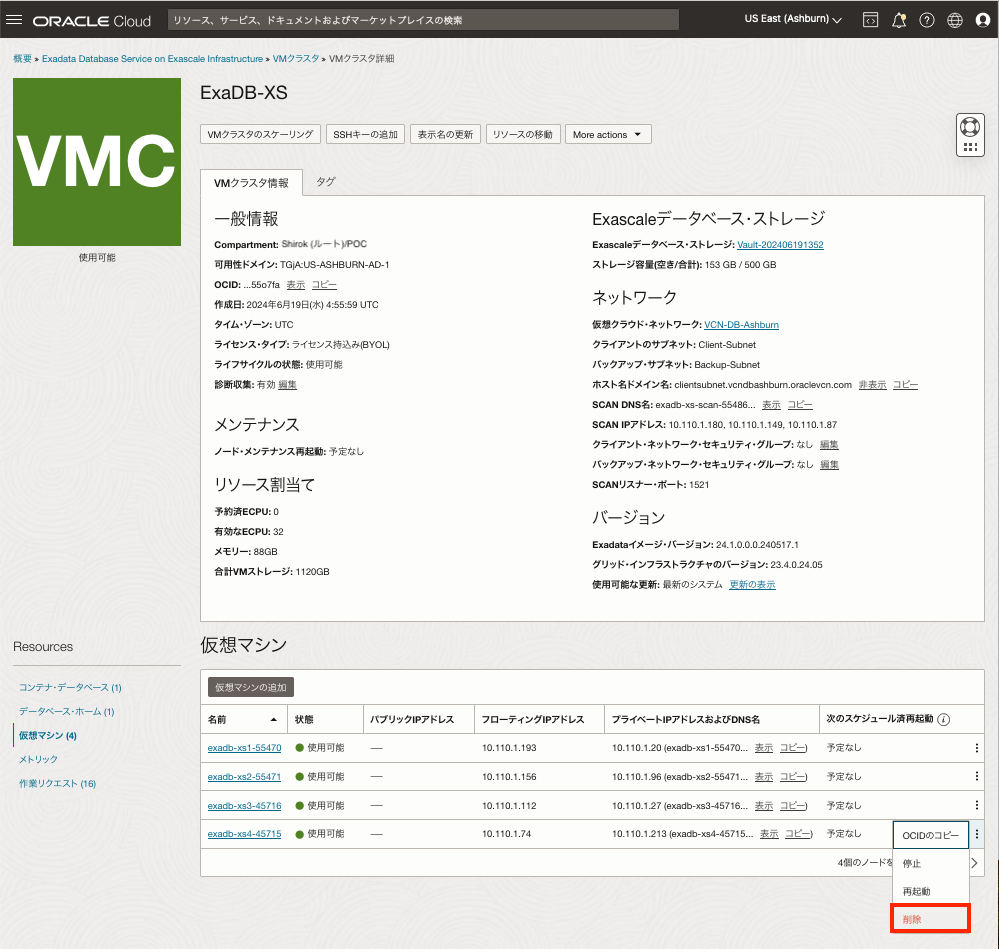This screenshot has width=999, height=949.
Task: Open the language globe icon
Action: pyautogui.click(x=954, y=20)
